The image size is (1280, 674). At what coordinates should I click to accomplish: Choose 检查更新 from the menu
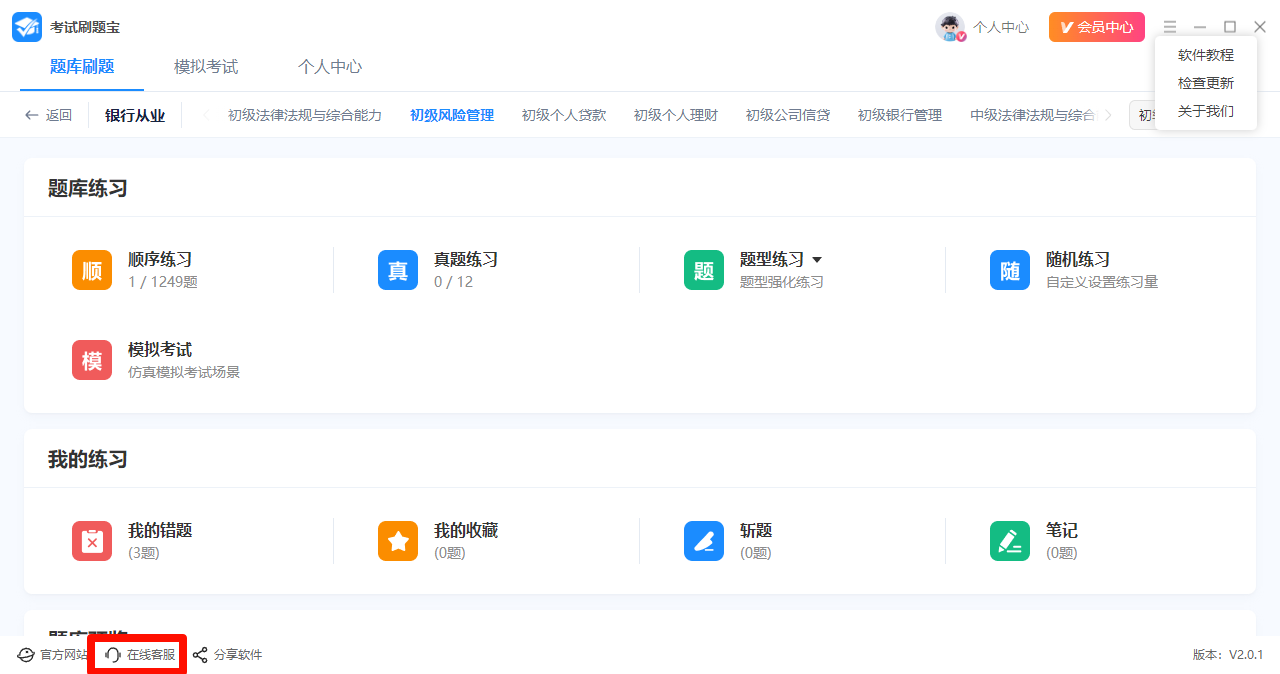[1206, 83]
